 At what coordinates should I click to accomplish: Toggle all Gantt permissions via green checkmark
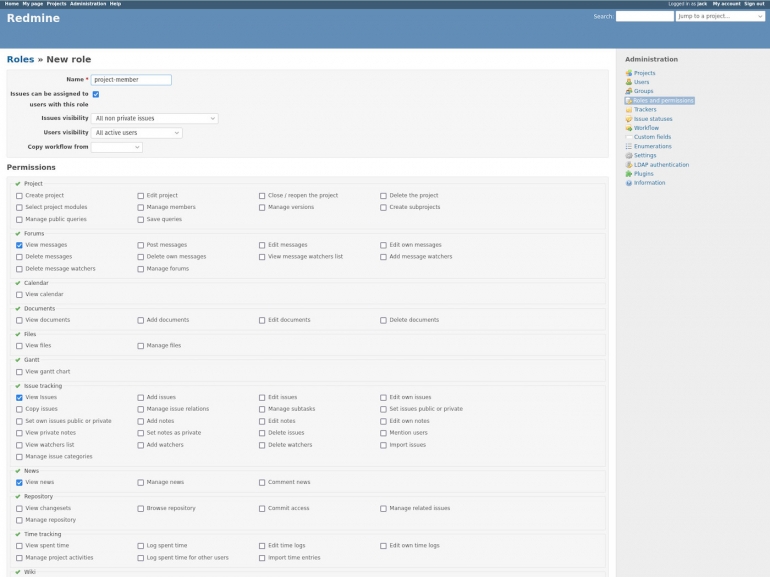point(18,360)
